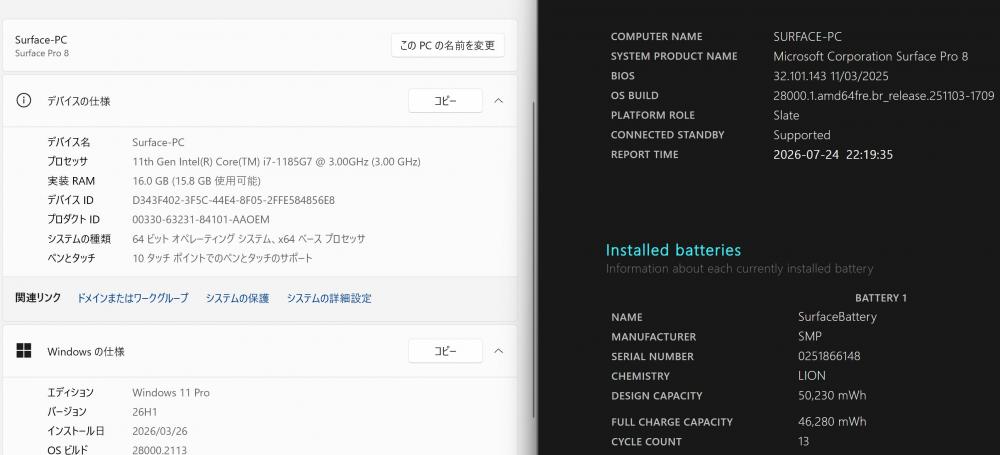Select the ペンとタッチ 10 タッチ ポイント value

[223, 258]
